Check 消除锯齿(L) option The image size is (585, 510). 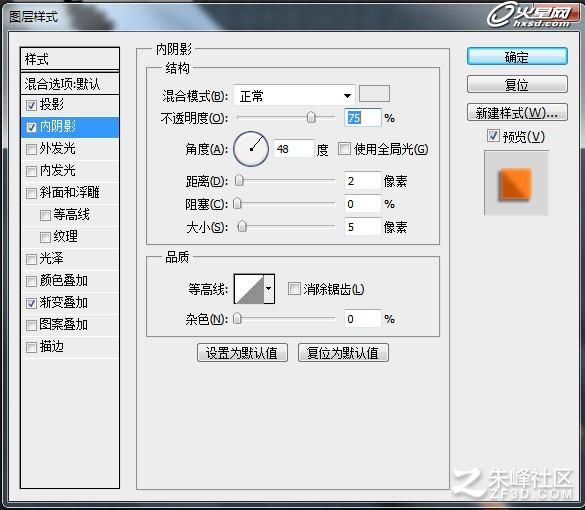[x=294, y=288]
